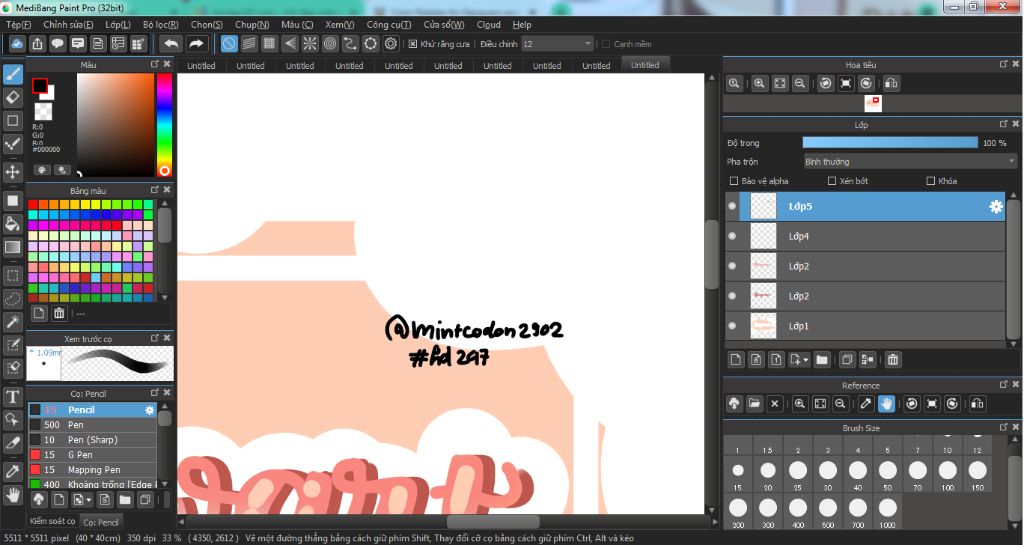Hide the Lớp5 layer

pos(732,206)
